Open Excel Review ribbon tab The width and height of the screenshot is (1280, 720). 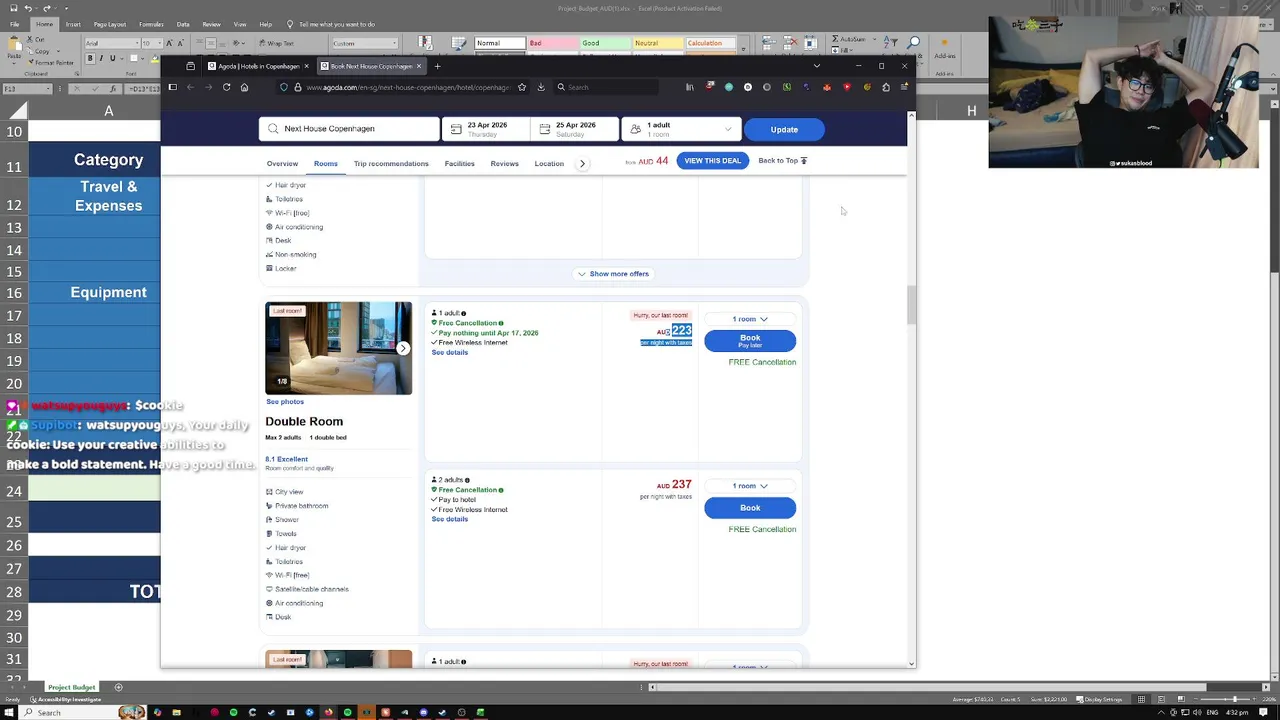tap(211, 24)
